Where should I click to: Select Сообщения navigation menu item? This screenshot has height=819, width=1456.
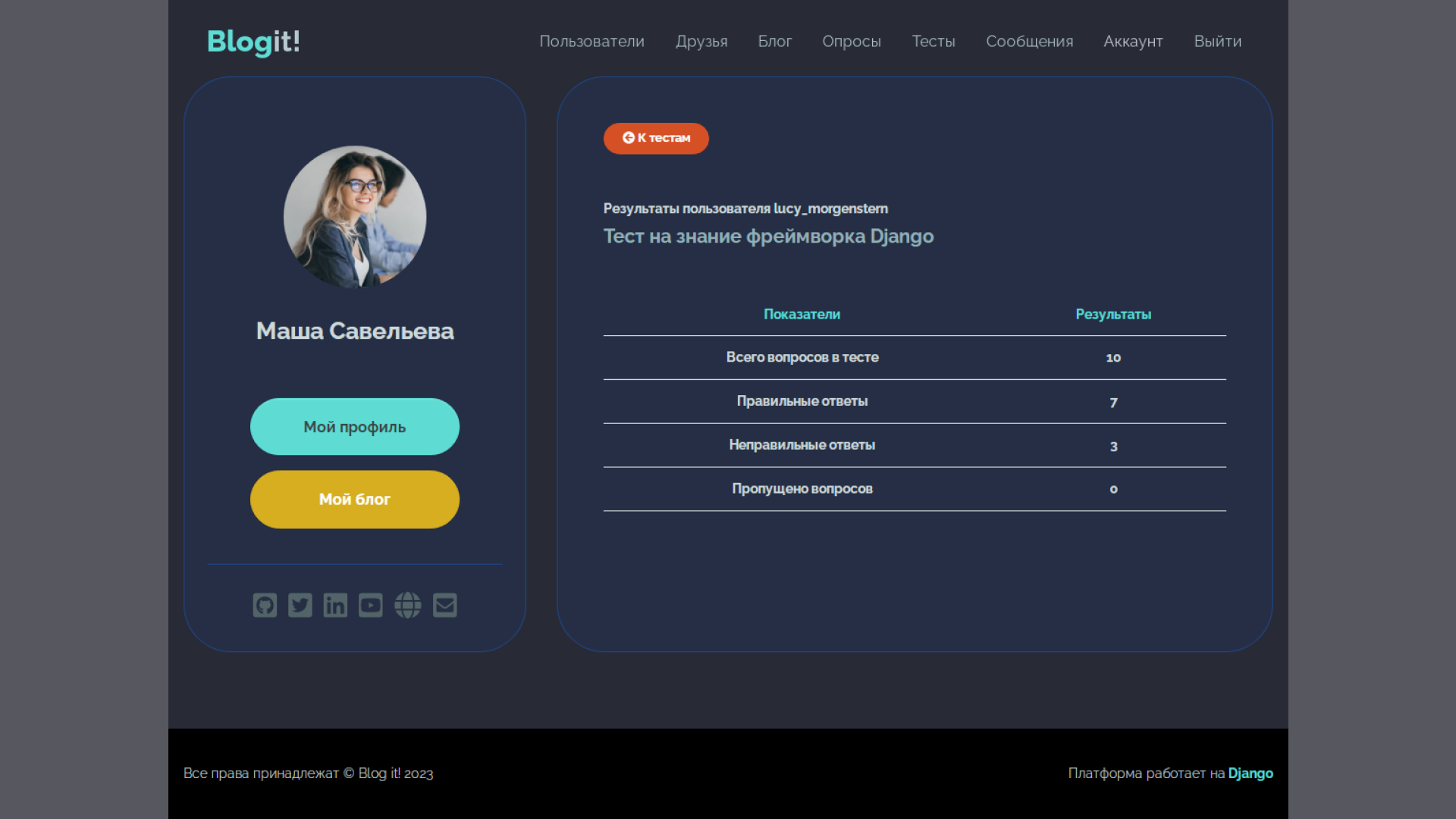pos(1029,41)
